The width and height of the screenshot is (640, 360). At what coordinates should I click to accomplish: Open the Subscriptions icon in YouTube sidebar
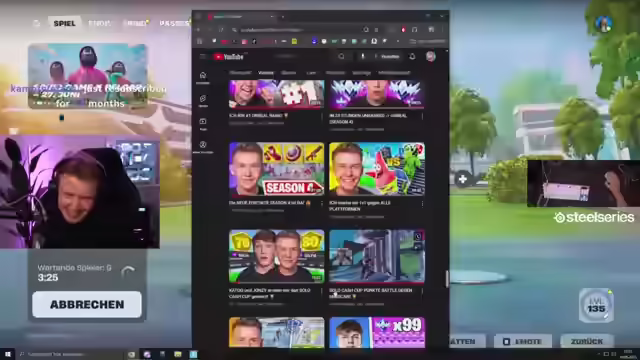[x=202, y=123]
